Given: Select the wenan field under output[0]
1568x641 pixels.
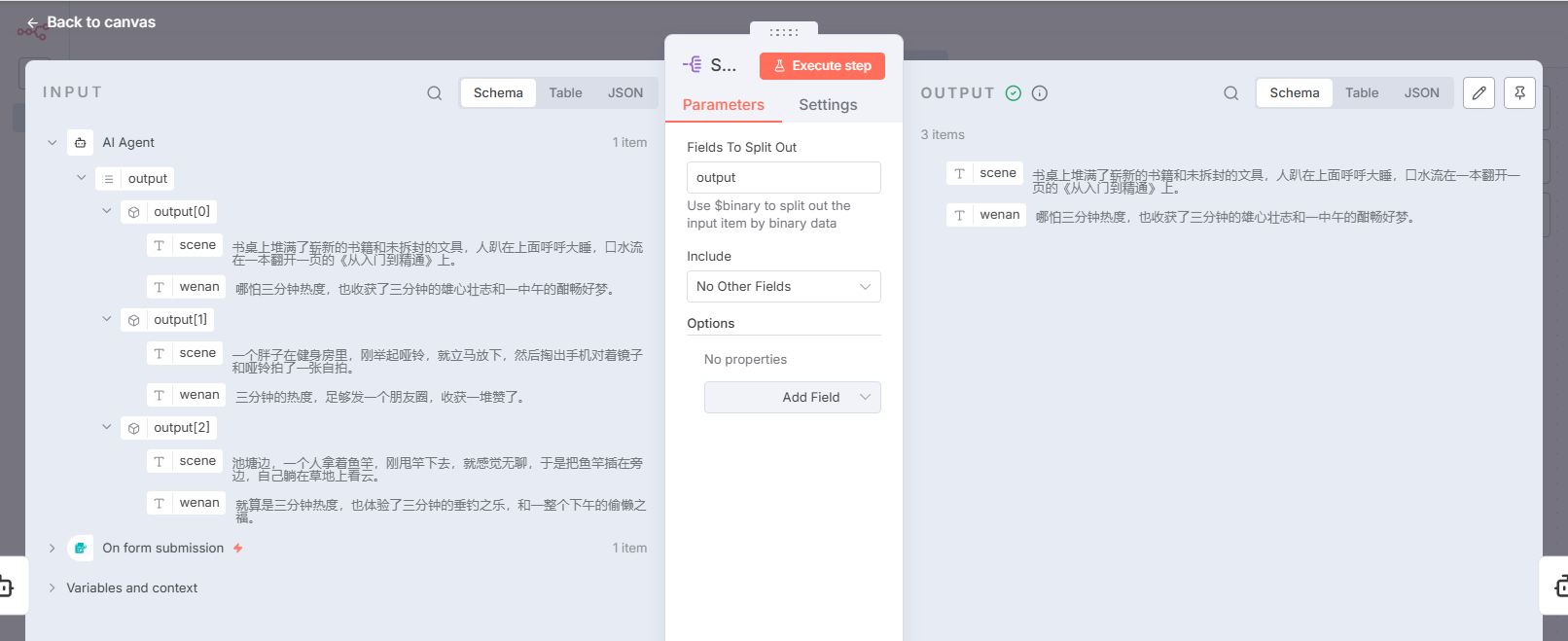Looking at the screenshot, I should (186, 287).
